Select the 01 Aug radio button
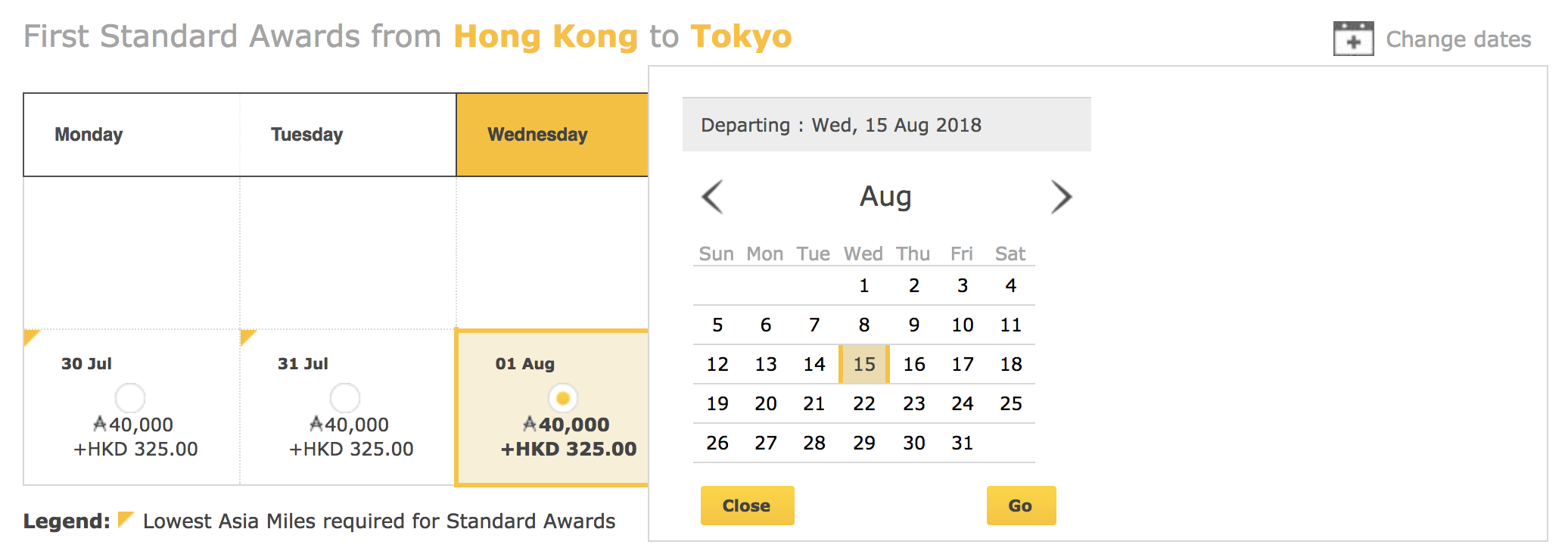The width and height of the screenshot is (1568, 557). [562, 398]
